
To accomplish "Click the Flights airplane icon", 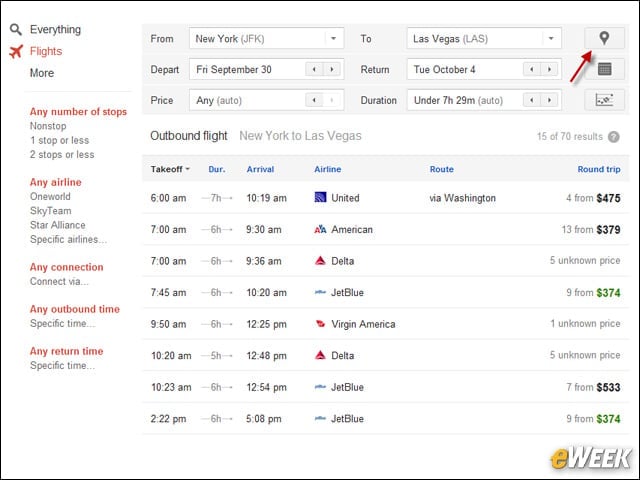I will 16,51.
